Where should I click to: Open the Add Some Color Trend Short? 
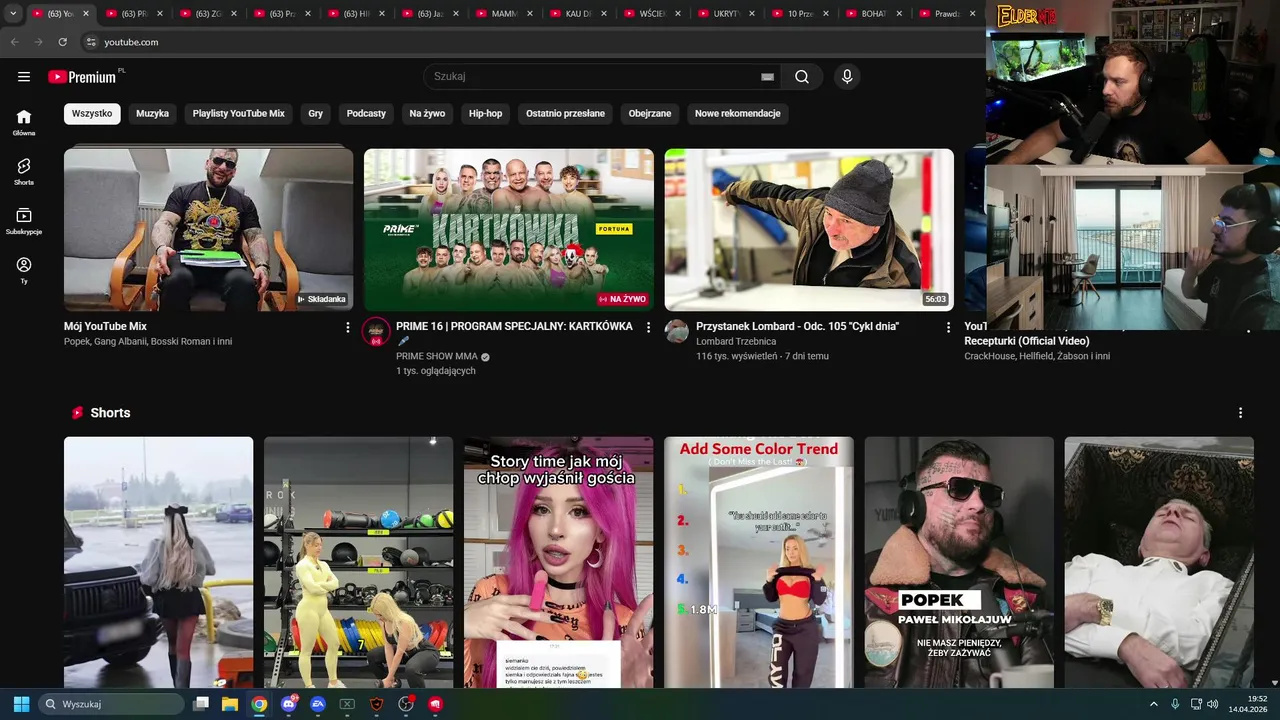(759, 562)
